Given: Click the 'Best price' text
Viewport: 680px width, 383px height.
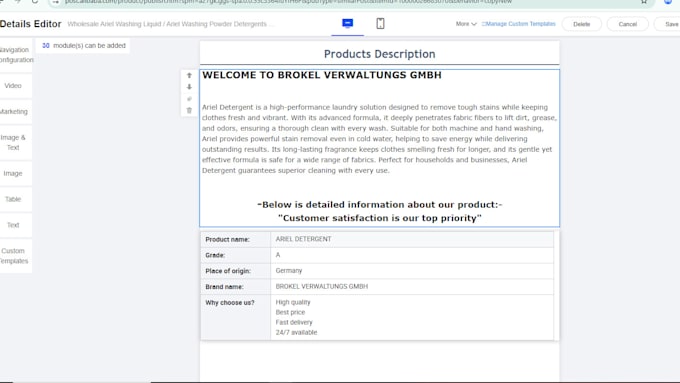Looking at the screenshot, I should pos(290,312).
